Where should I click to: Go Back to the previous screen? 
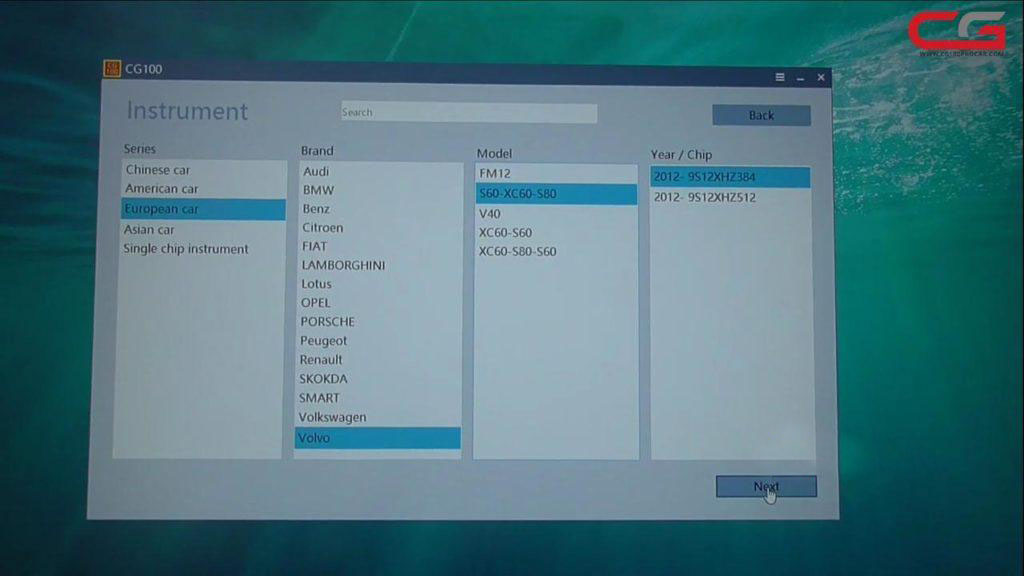tap(761, 116)
